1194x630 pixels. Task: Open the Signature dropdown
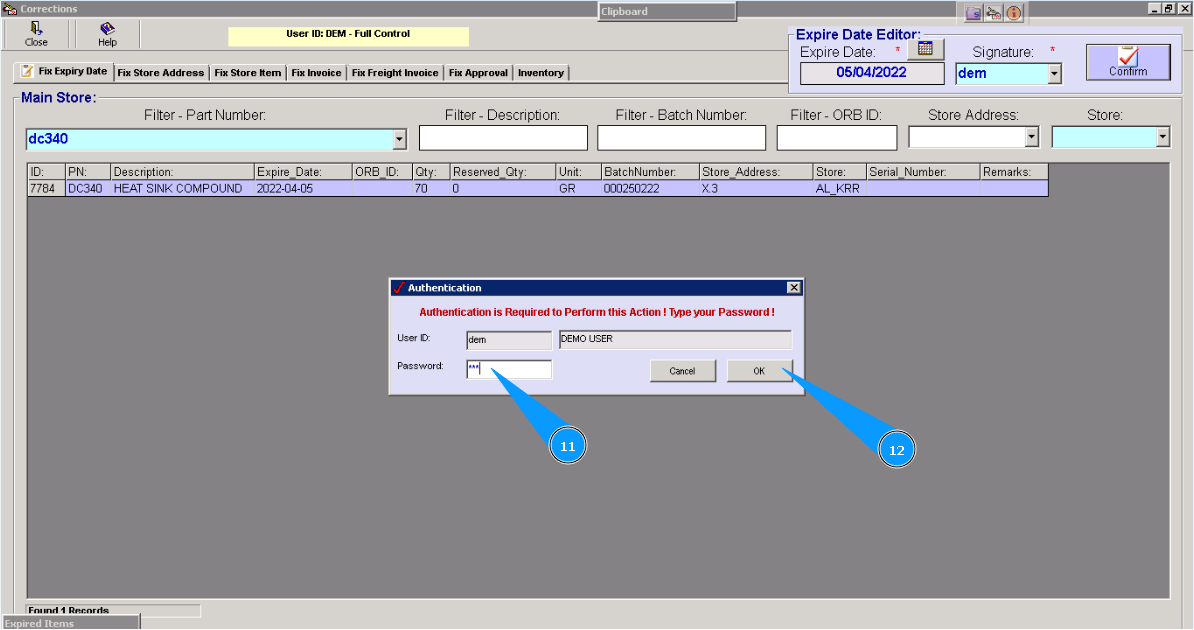point(1054,74)
